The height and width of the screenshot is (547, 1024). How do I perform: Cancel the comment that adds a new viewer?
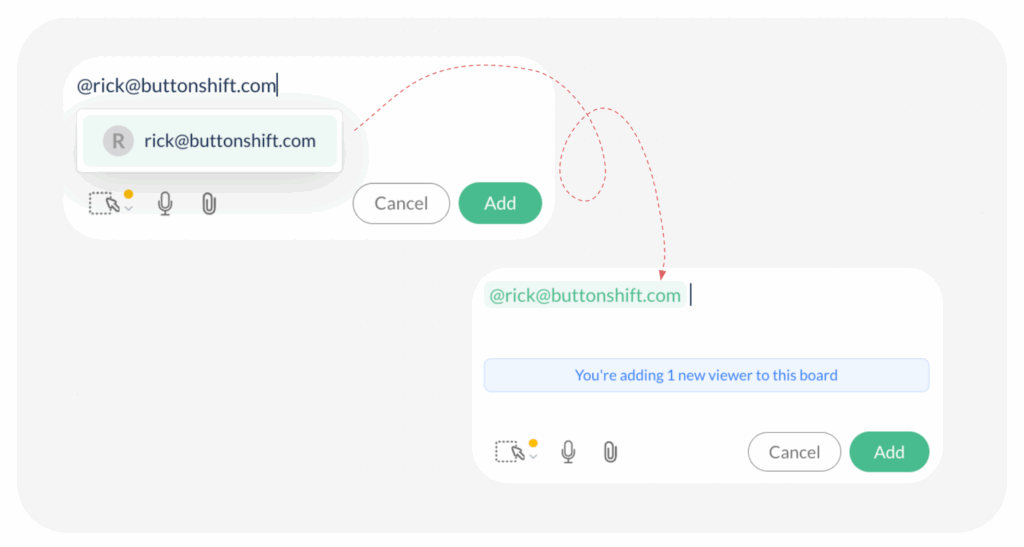[x=794, y=452]
